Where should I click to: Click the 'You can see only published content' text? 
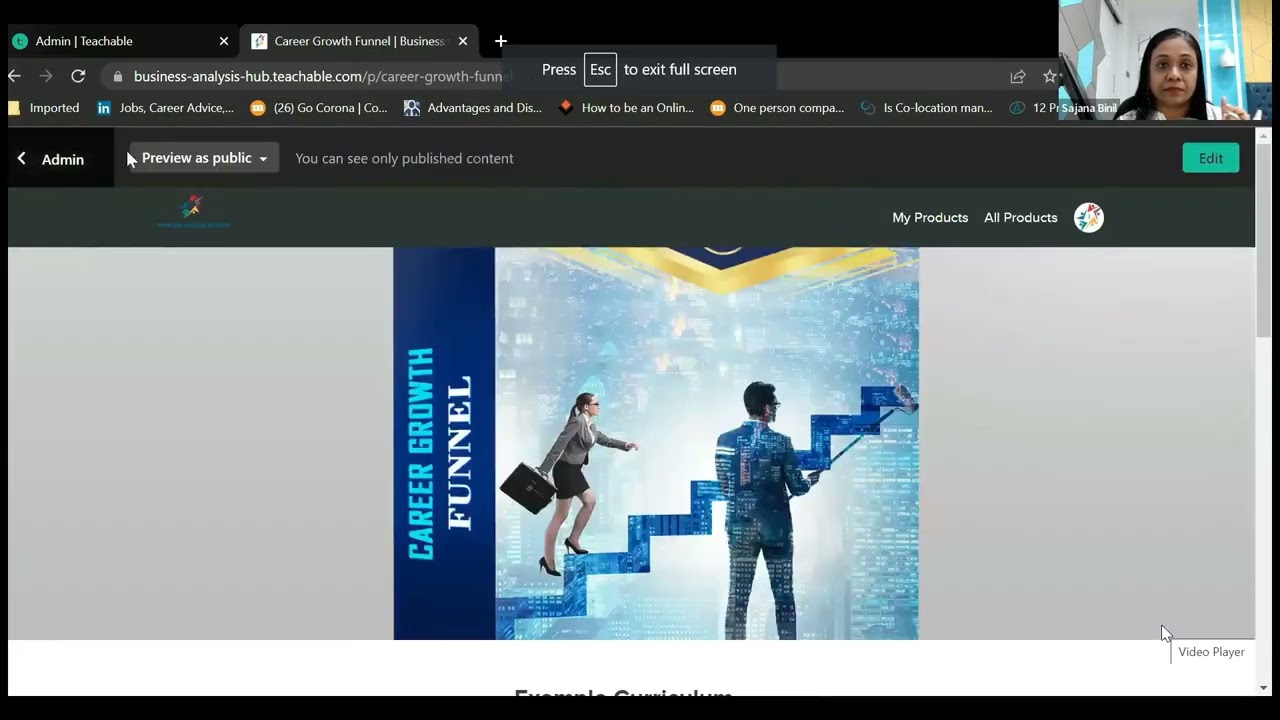404,158
